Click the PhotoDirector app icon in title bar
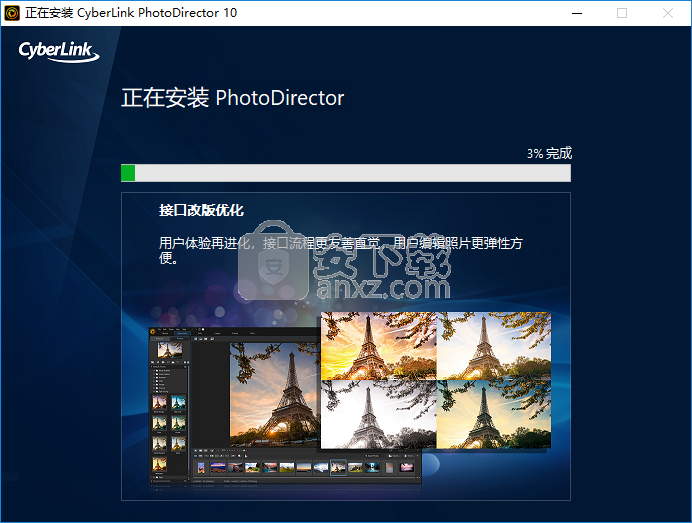This screenshot has width=692, height=523. pyautogui.click(x=12, y=13)
